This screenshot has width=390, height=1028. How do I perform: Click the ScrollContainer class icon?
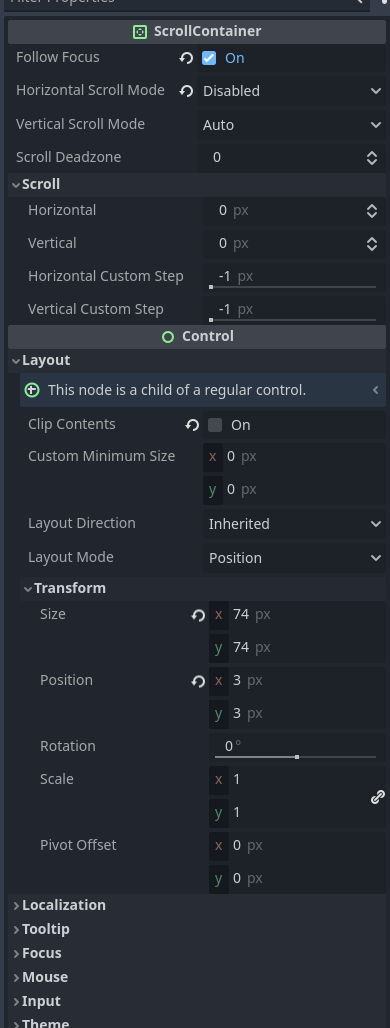tap(140, 31)
